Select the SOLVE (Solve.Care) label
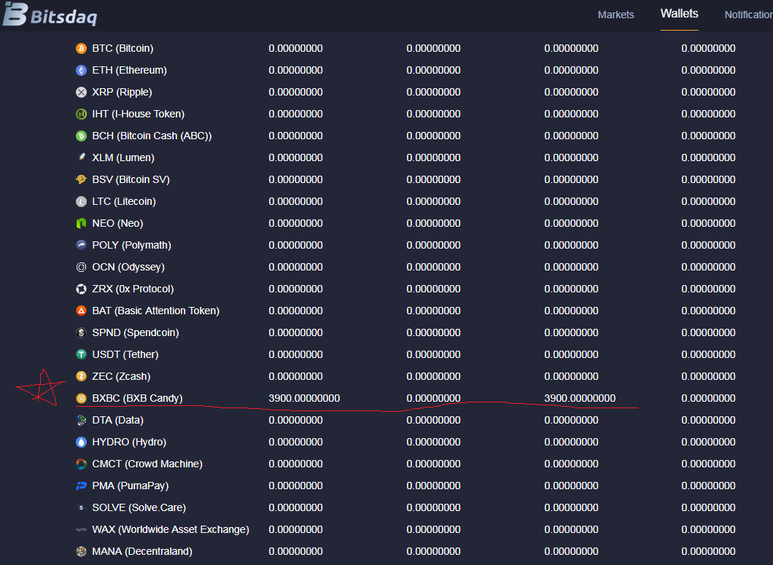Viewport: 773px width, 565px height. click(x=139, y=508)
